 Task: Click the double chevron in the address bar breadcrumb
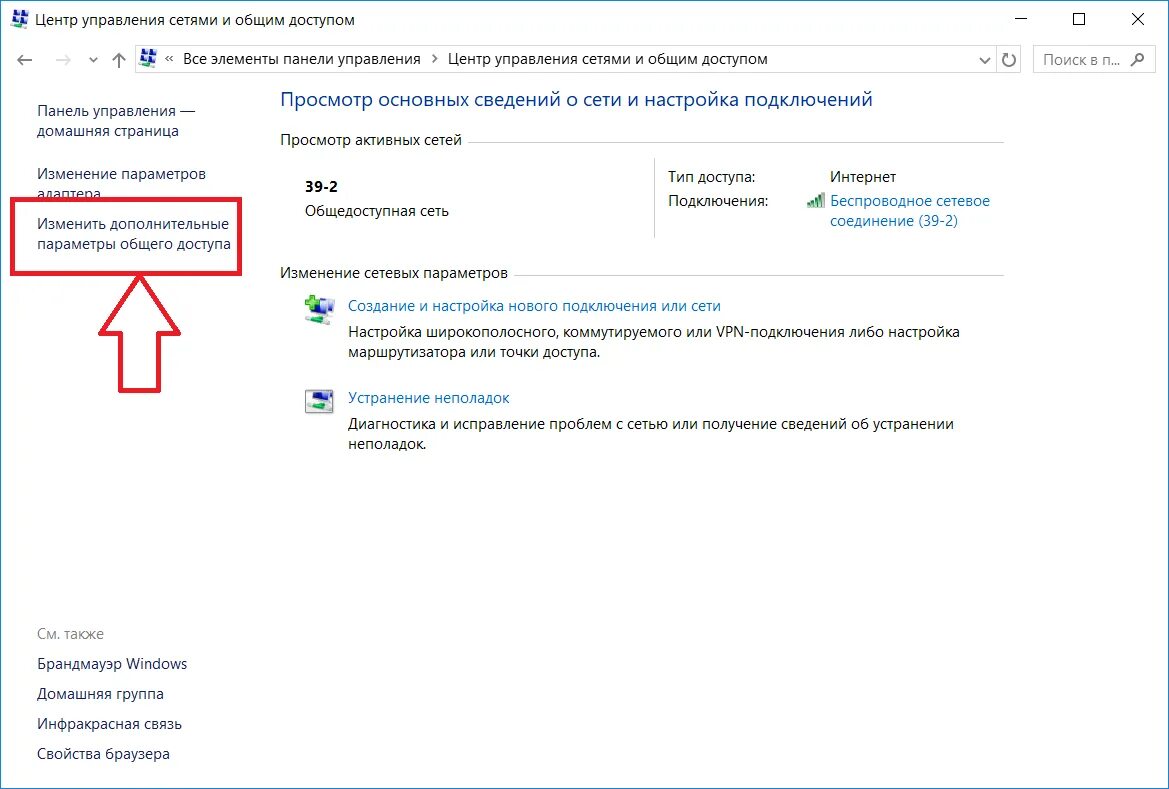point(169,59)
